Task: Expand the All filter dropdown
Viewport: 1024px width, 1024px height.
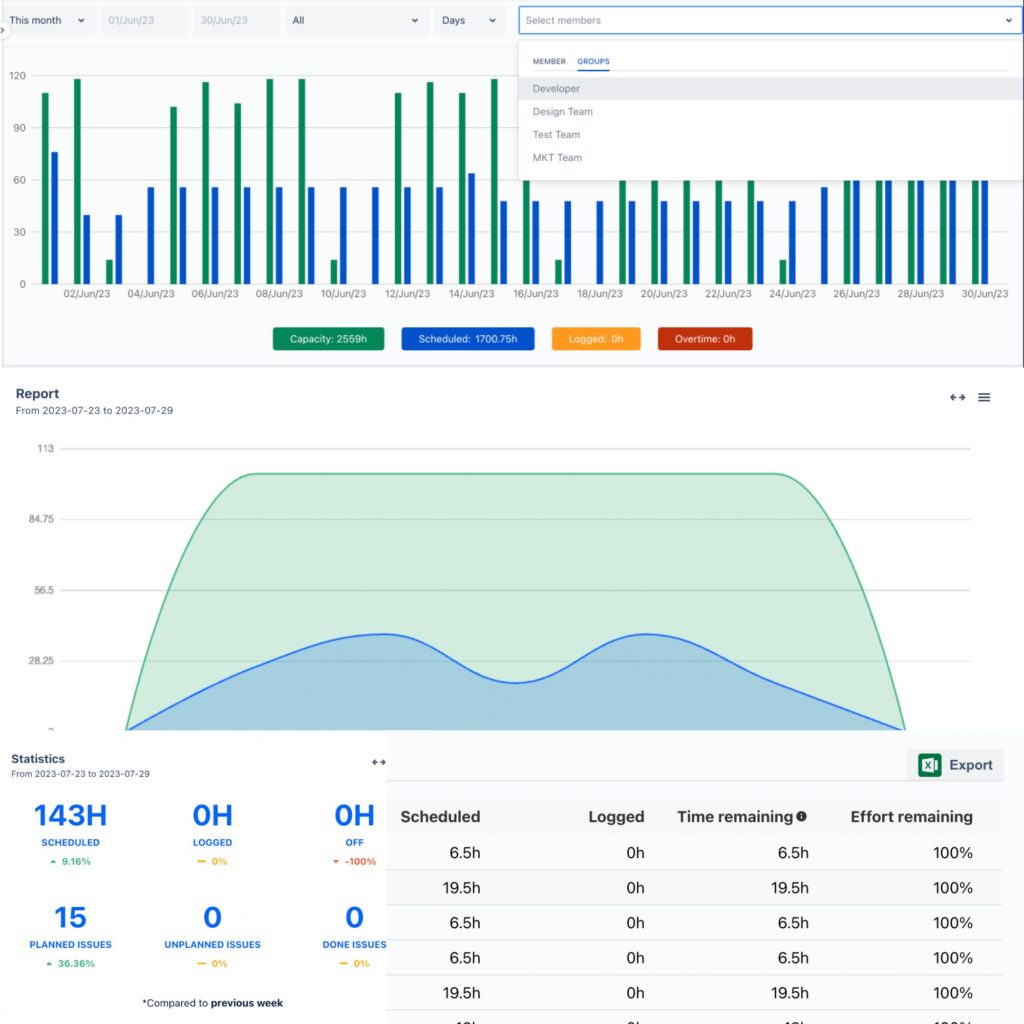Action: [x=356, y=19]
